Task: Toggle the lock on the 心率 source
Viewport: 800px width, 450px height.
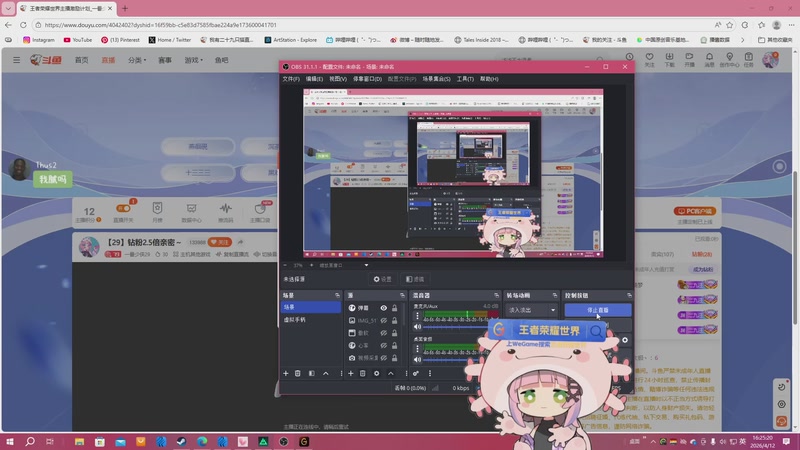Action: click(394, 345)
